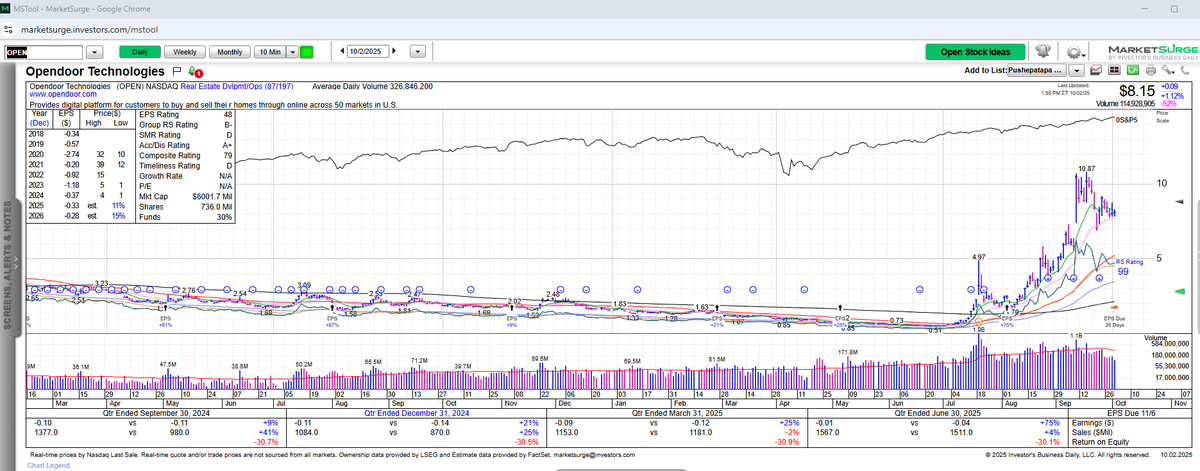1200x471 pixels.
Task: Click the Average Daily Volume 326,846,200 text
Action: tap(373, 86)
